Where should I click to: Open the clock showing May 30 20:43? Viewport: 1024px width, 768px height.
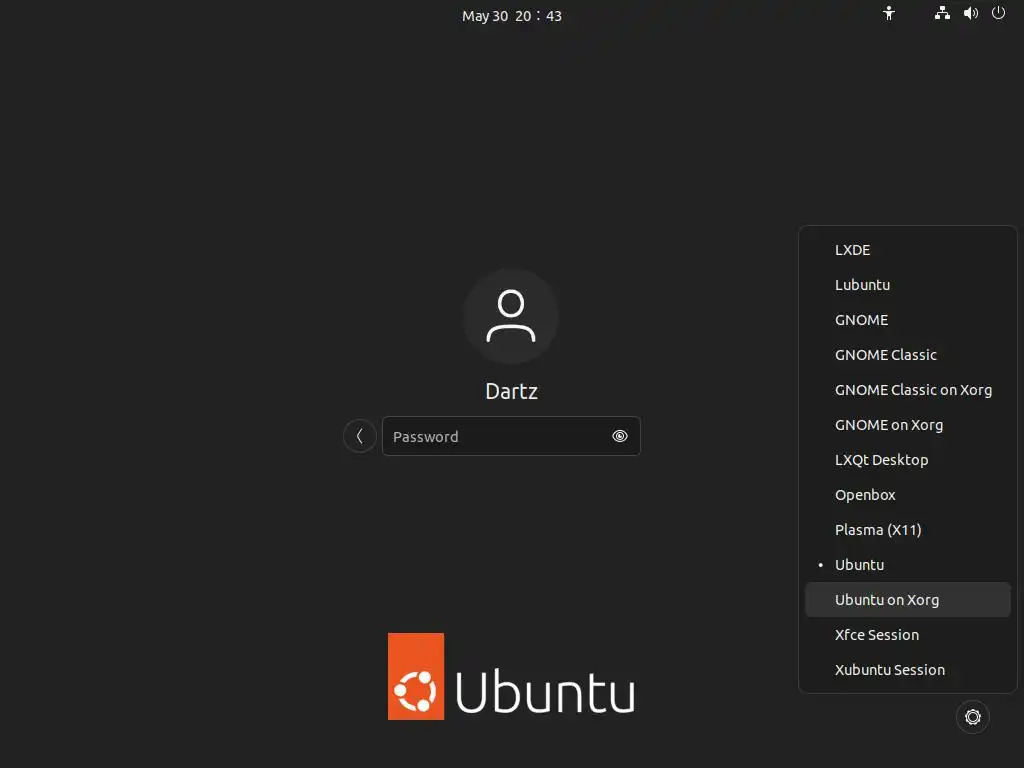[x=511, y=16]
